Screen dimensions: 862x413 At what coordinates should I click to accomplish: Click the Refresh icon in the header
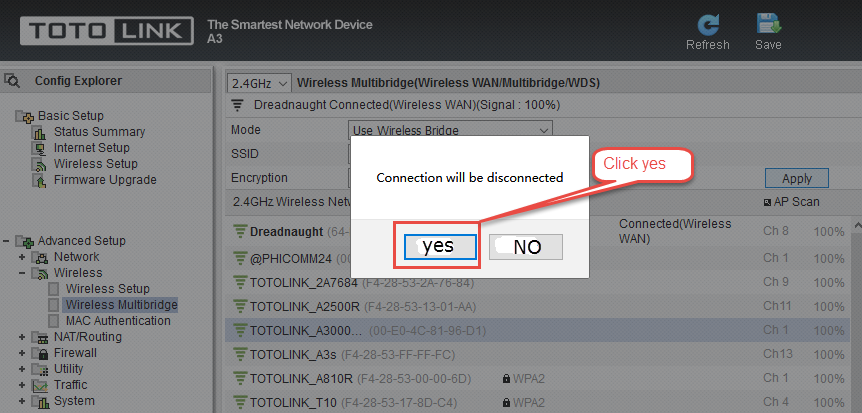tap(708, 24)
